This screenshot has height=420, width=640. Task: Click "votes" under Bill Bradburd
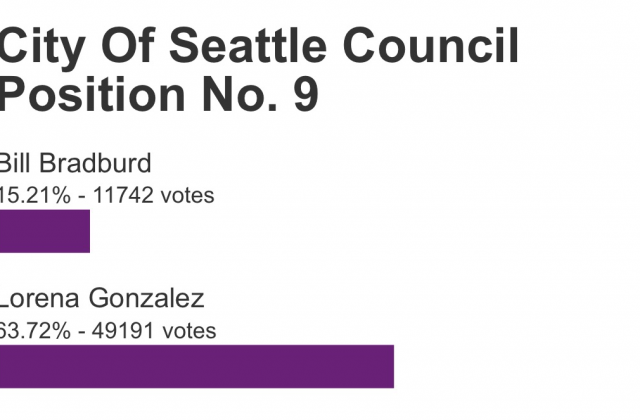[187, 196]
